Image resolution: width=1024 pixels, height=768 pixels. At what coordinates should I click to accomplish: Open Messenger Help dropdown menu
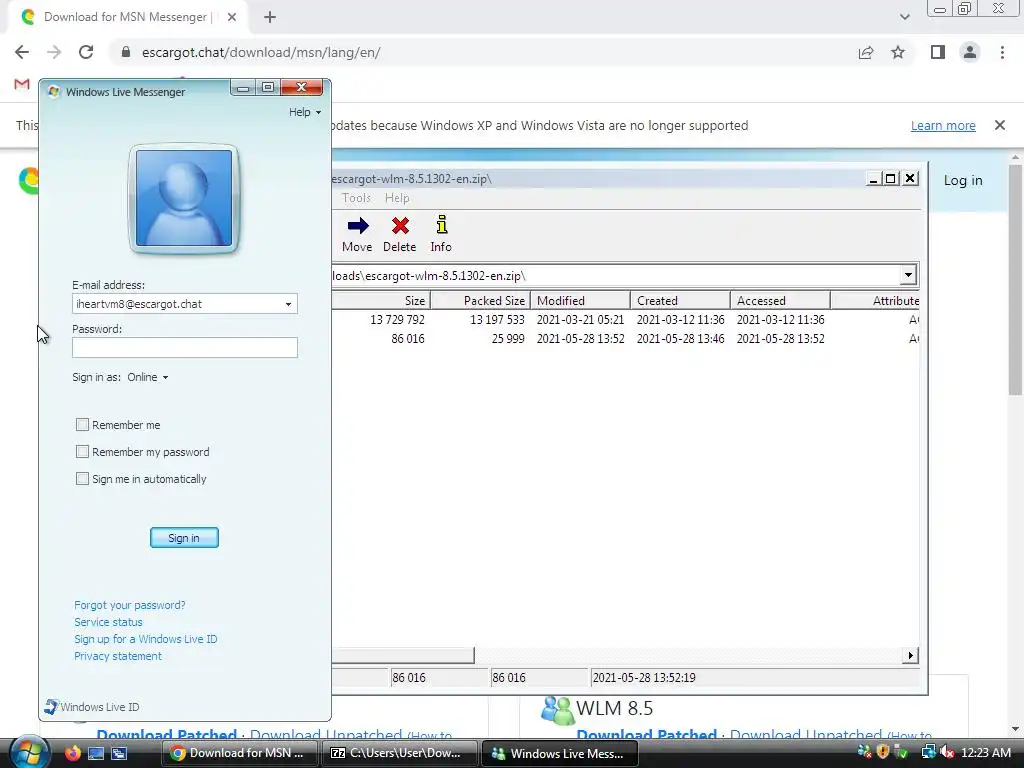pos(305,112)
